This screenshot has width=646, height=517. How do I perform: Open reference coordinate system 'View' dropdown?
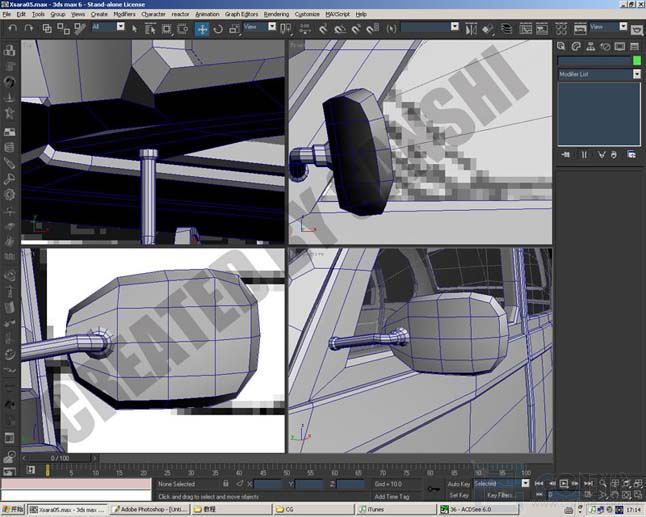[272, 27]
